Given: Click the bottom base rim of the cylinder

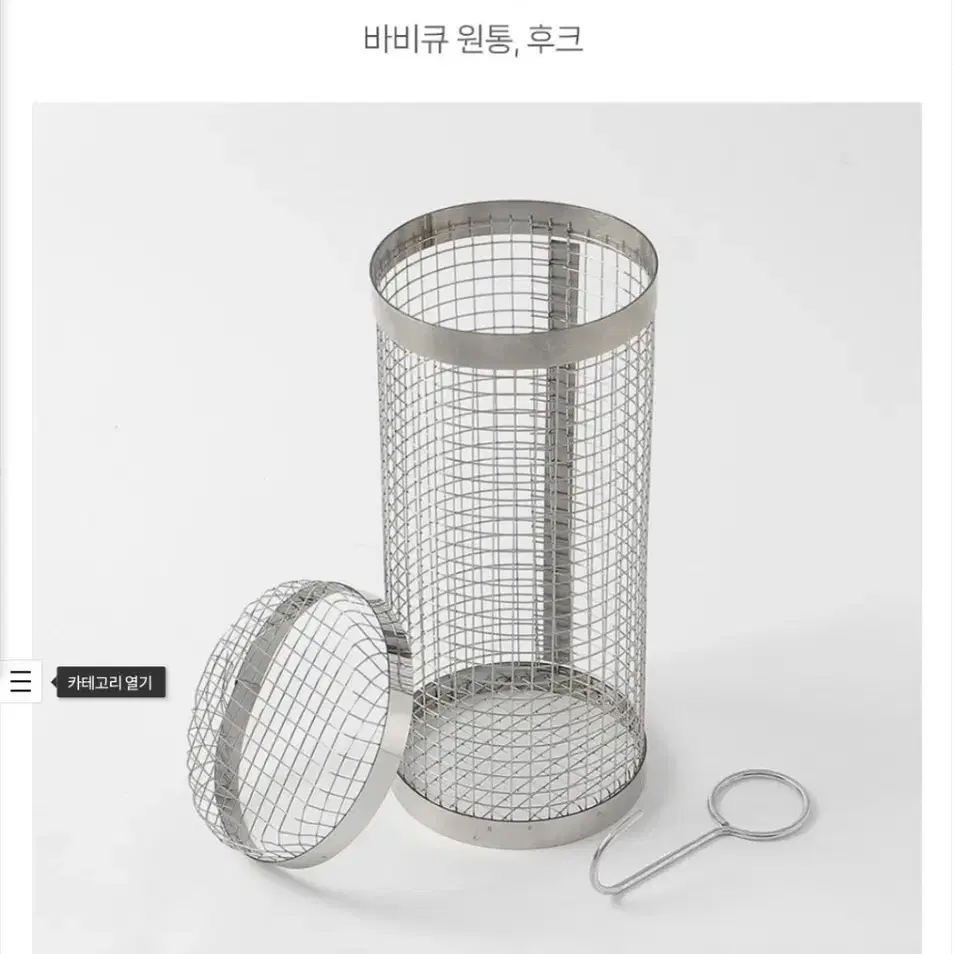Looking at the screenshot, I should click(517, 815).
